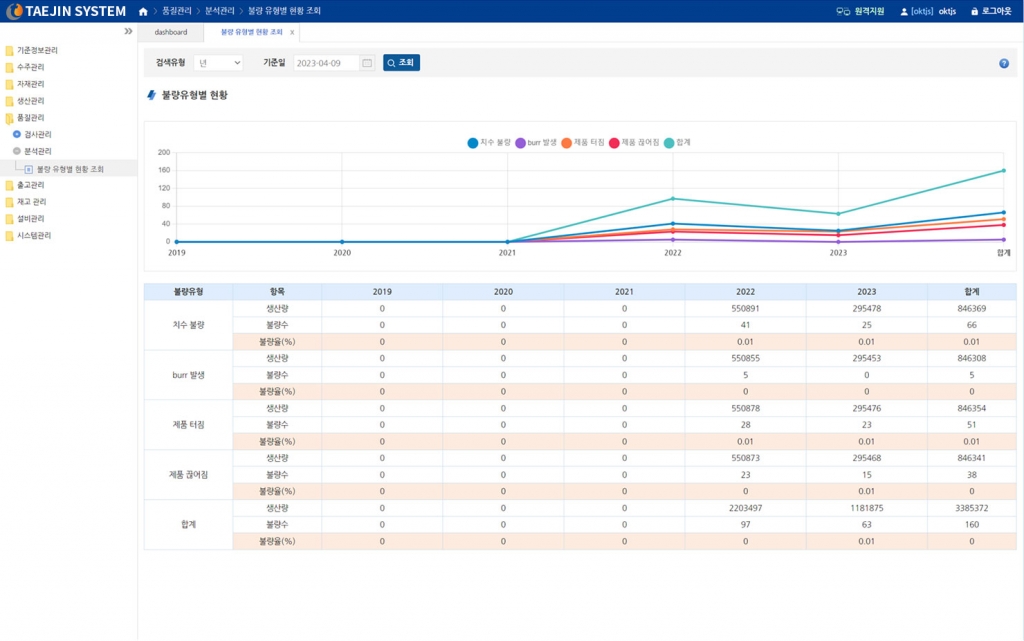Click the table cell showing 295468
1024x641 pixels.
click(x=867, y=458)
